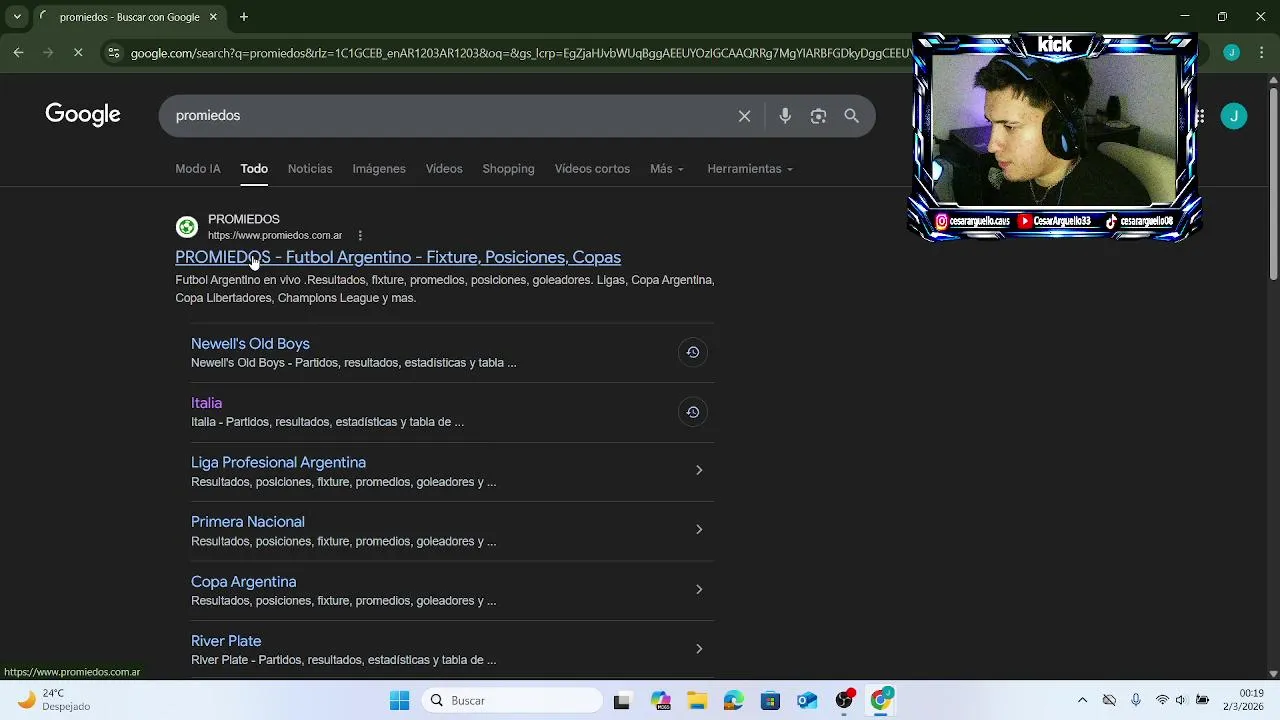The height and width of the screenshot is (720, 1280).
Task: Expand the Copa Argentina sitelink arrow
Action: coord(699,589)
